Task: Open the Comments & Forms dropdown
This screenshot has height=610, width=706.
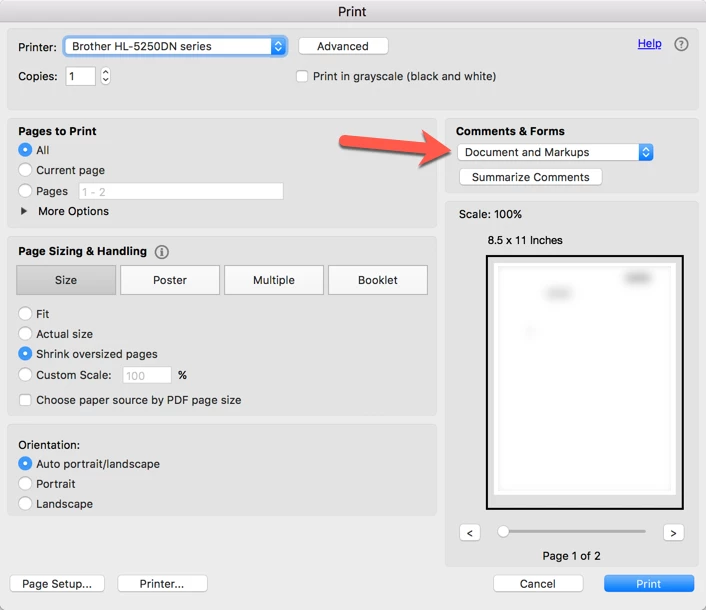Action: (x=555, y=152)
